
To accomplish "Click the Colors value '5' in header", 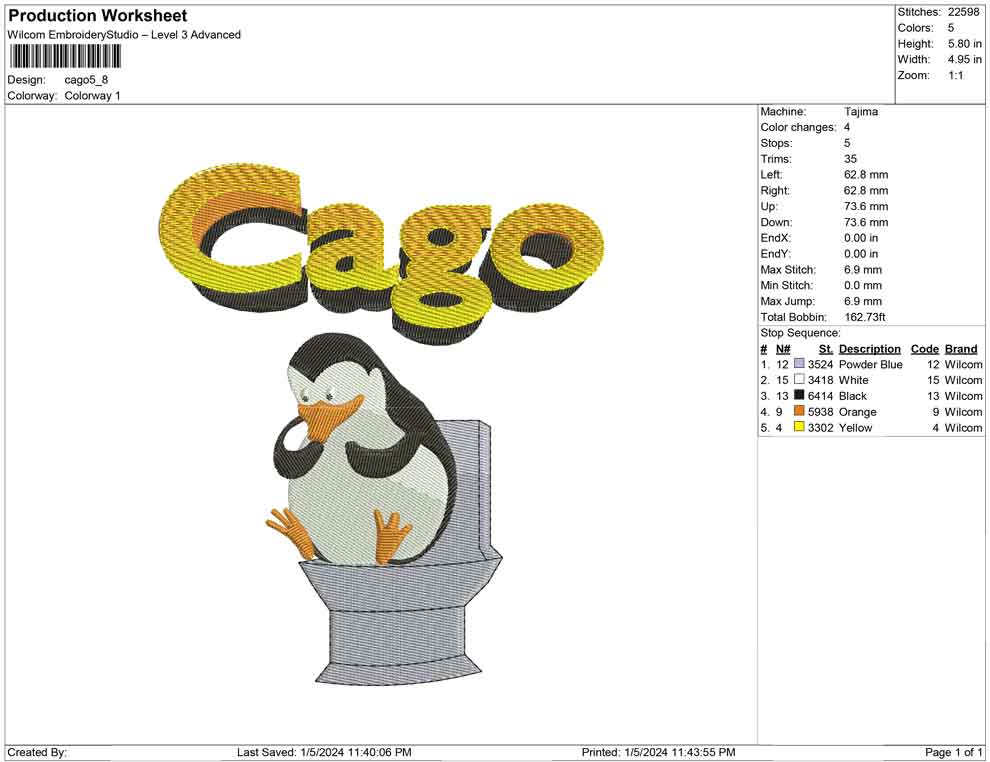I will tap(951, 28).
